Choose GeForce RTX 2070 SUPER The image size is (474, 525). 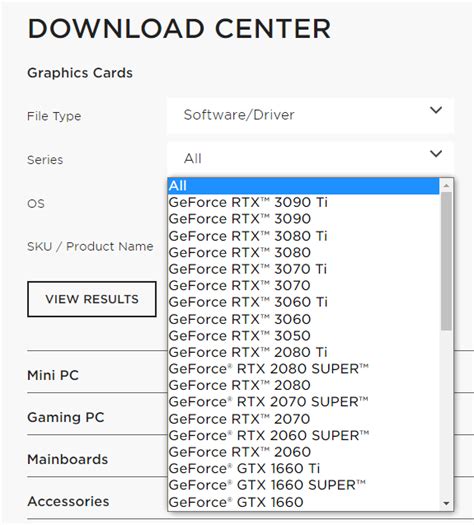[x=304, y=402]
